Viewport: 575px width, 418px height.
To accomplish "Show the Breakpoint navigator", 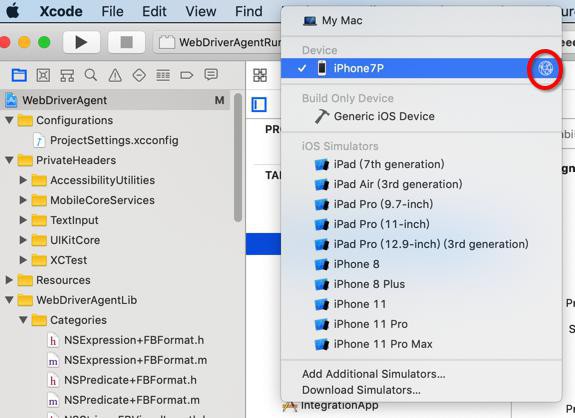I will [x=187, y=76].
